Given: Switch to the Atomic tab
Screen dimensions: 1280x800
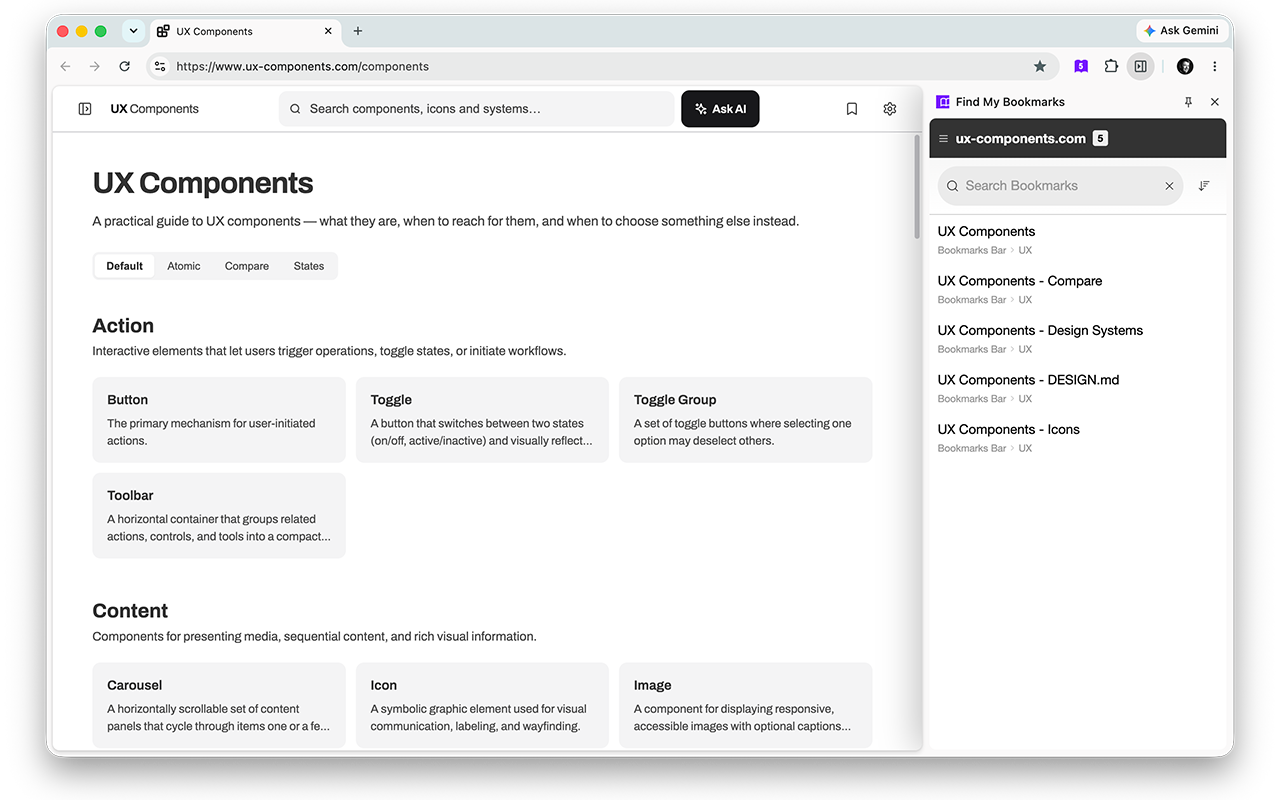Looking at the screenshot, I should pyautogui.click(x=184, y=266).
